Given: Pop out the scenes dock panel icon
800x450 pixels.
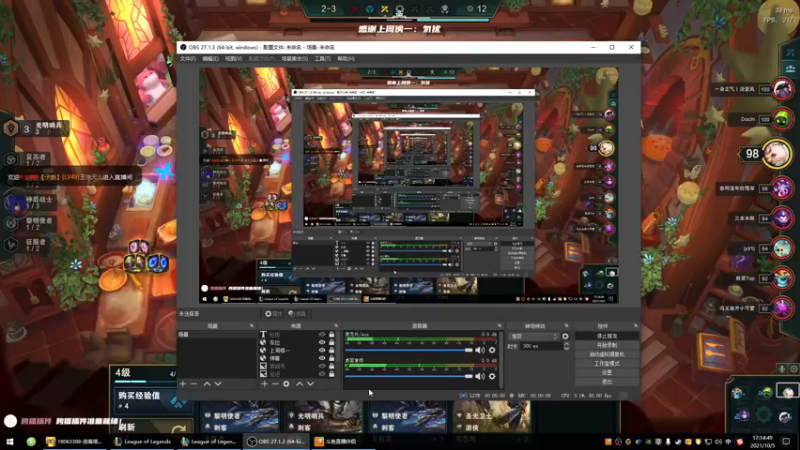Looking at the screenshot, I should pos(252,326).
